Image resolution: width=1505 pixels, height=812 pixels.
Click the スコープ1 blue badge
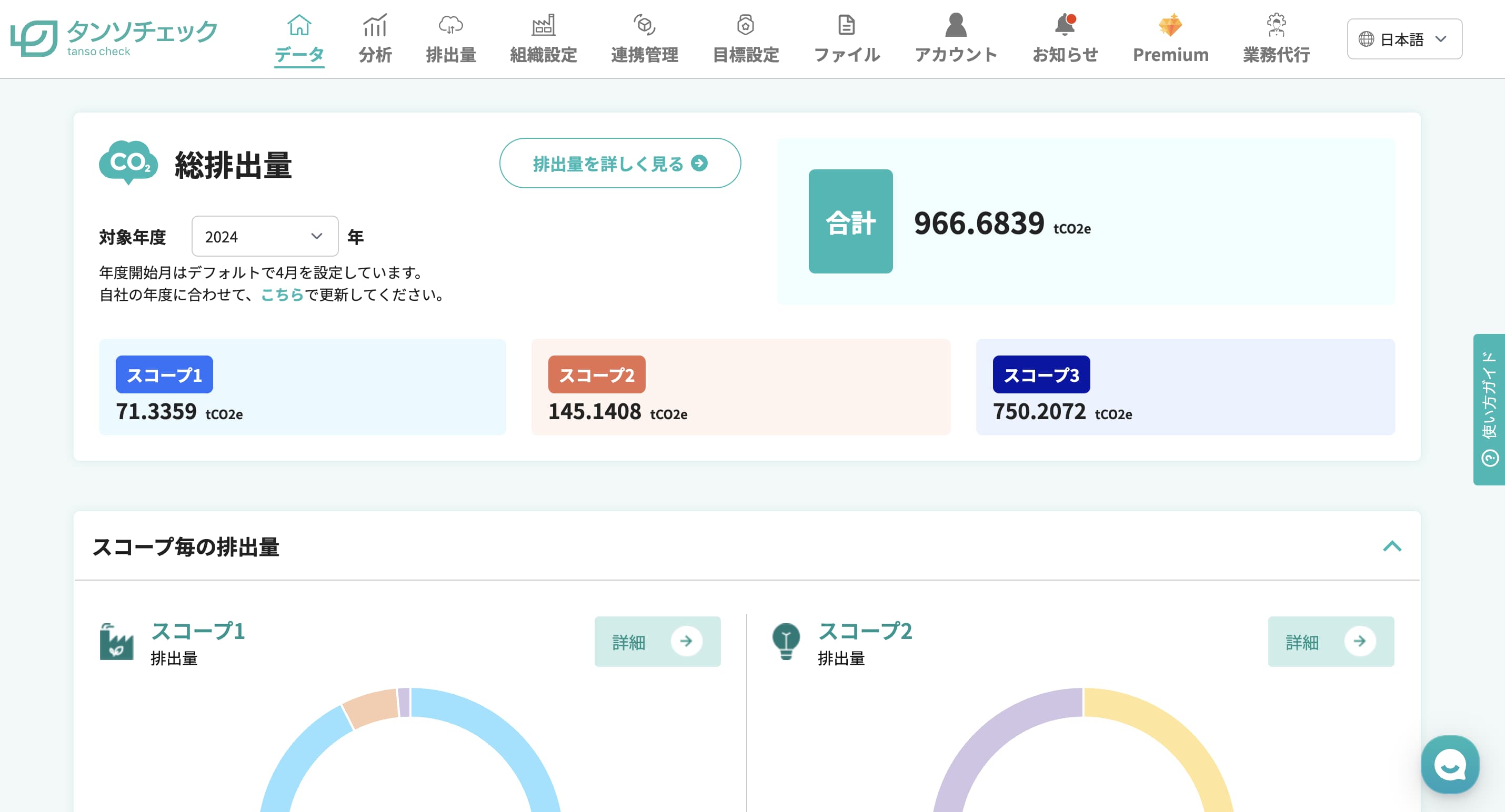click(x=164, y=374)
